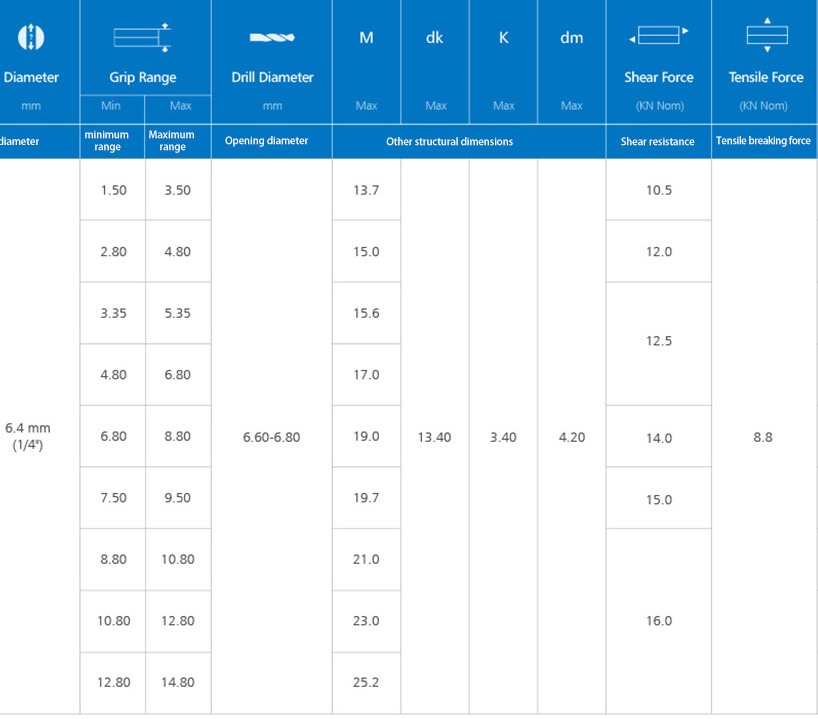
Task: Click the drill bit icon
Action: (x=272, y=38)
